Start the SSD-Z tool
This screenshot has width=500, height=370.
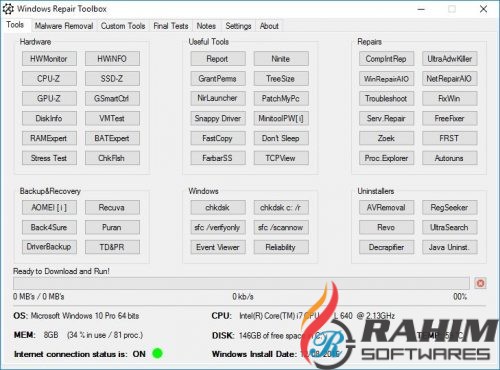pyautogui.click(x=112, y=79)
